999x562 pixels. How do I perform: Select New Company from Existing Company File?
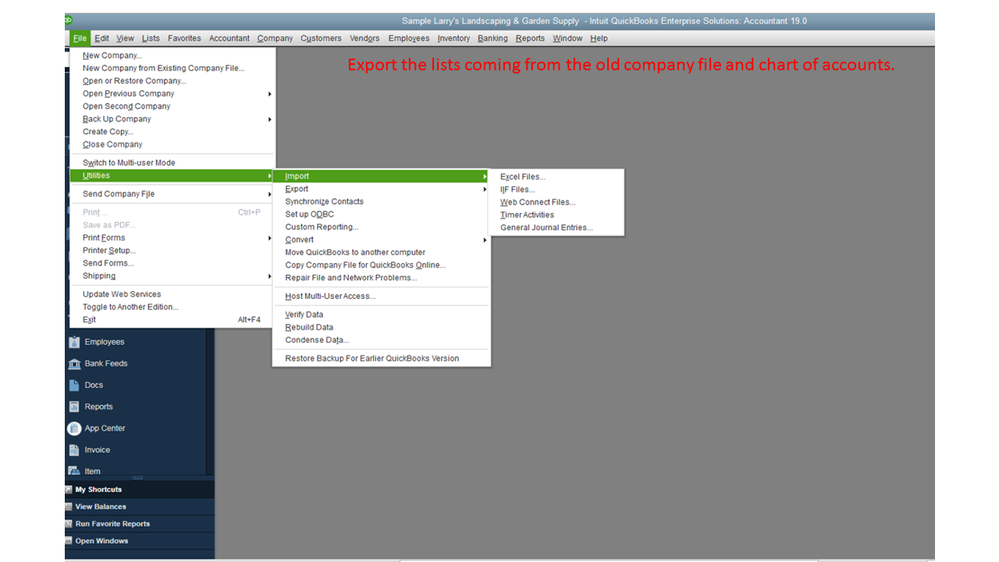(x=163, y=68)
